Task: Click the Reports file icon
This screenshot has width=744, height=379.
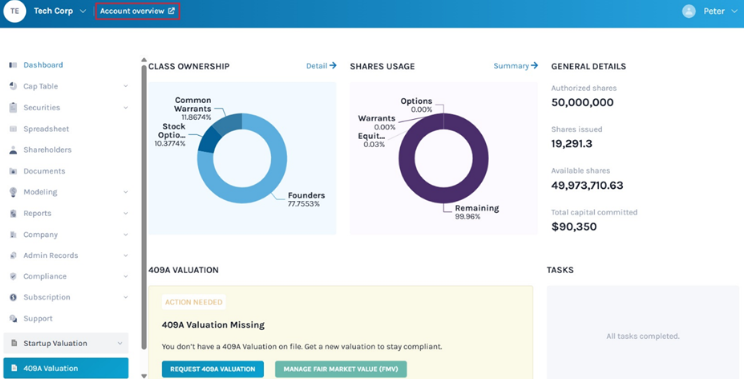Action: 13,213
